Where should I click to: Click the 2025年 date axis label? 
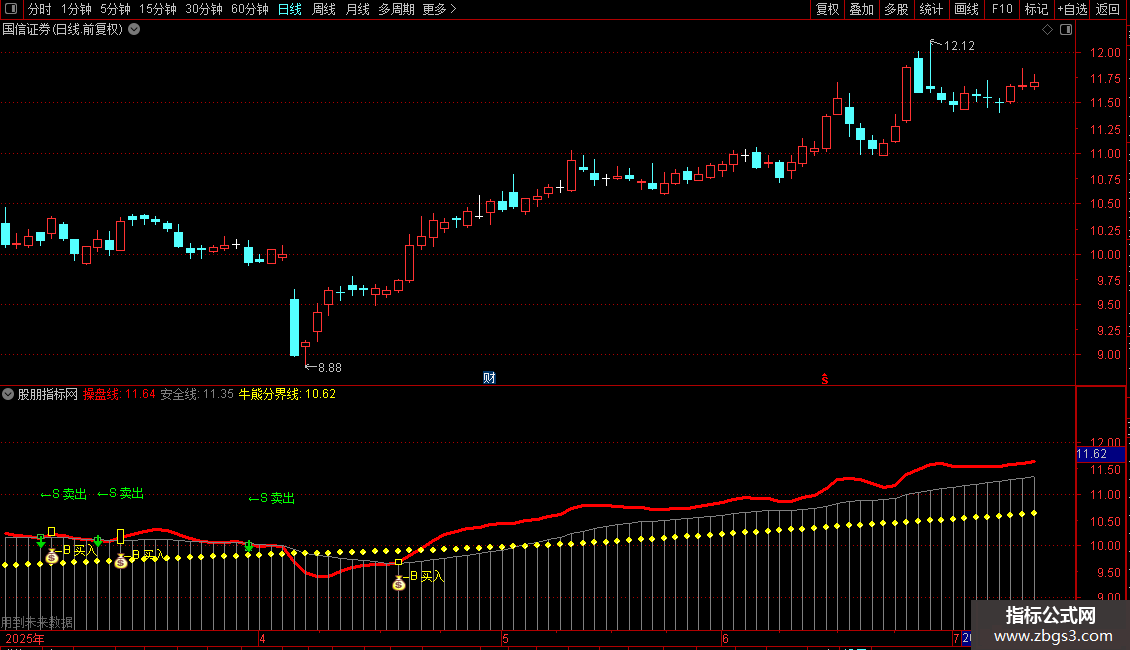25,638
